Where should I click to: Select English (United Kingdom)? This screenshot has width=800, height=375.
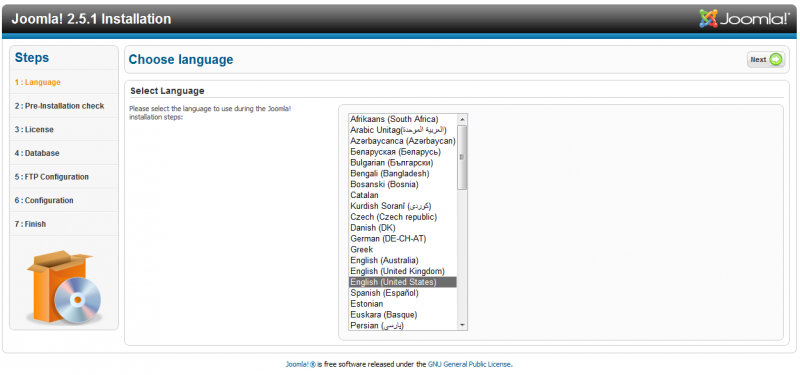(x=403, y=271)
